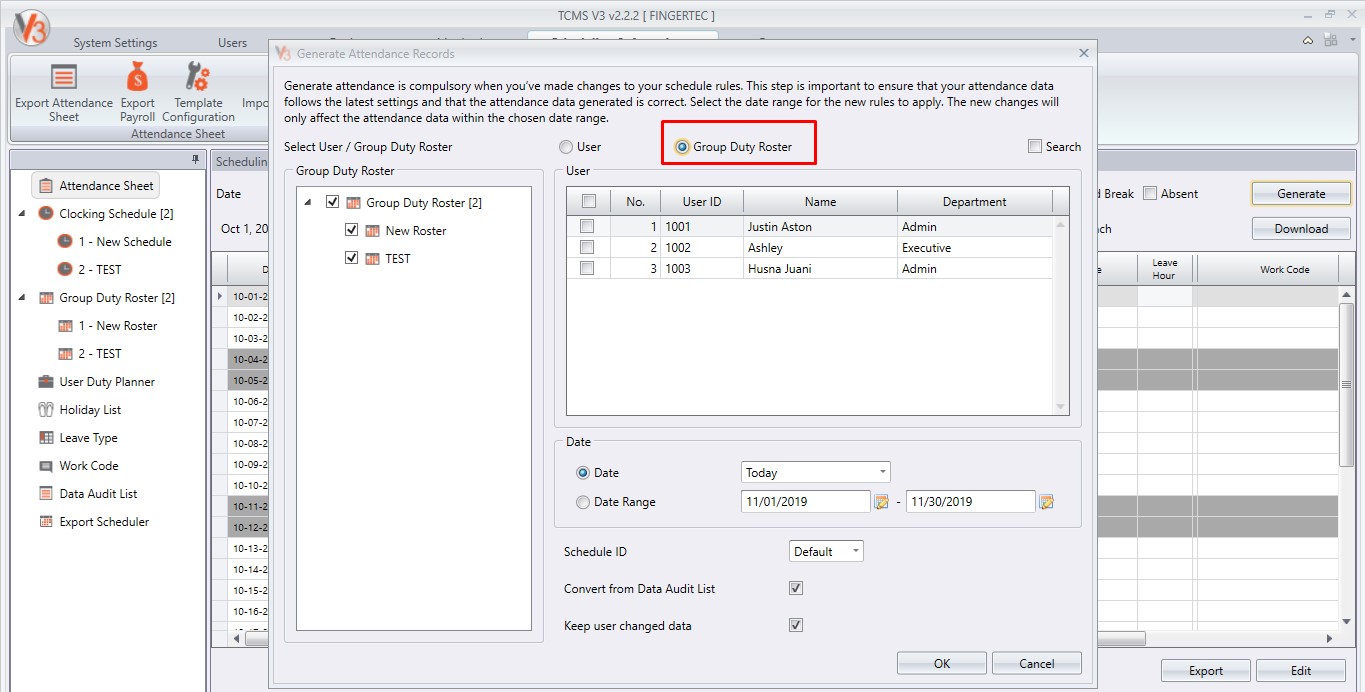Click start date field 11/01/2019
This screenshot has height=692, width=1365.
point(806,502)
